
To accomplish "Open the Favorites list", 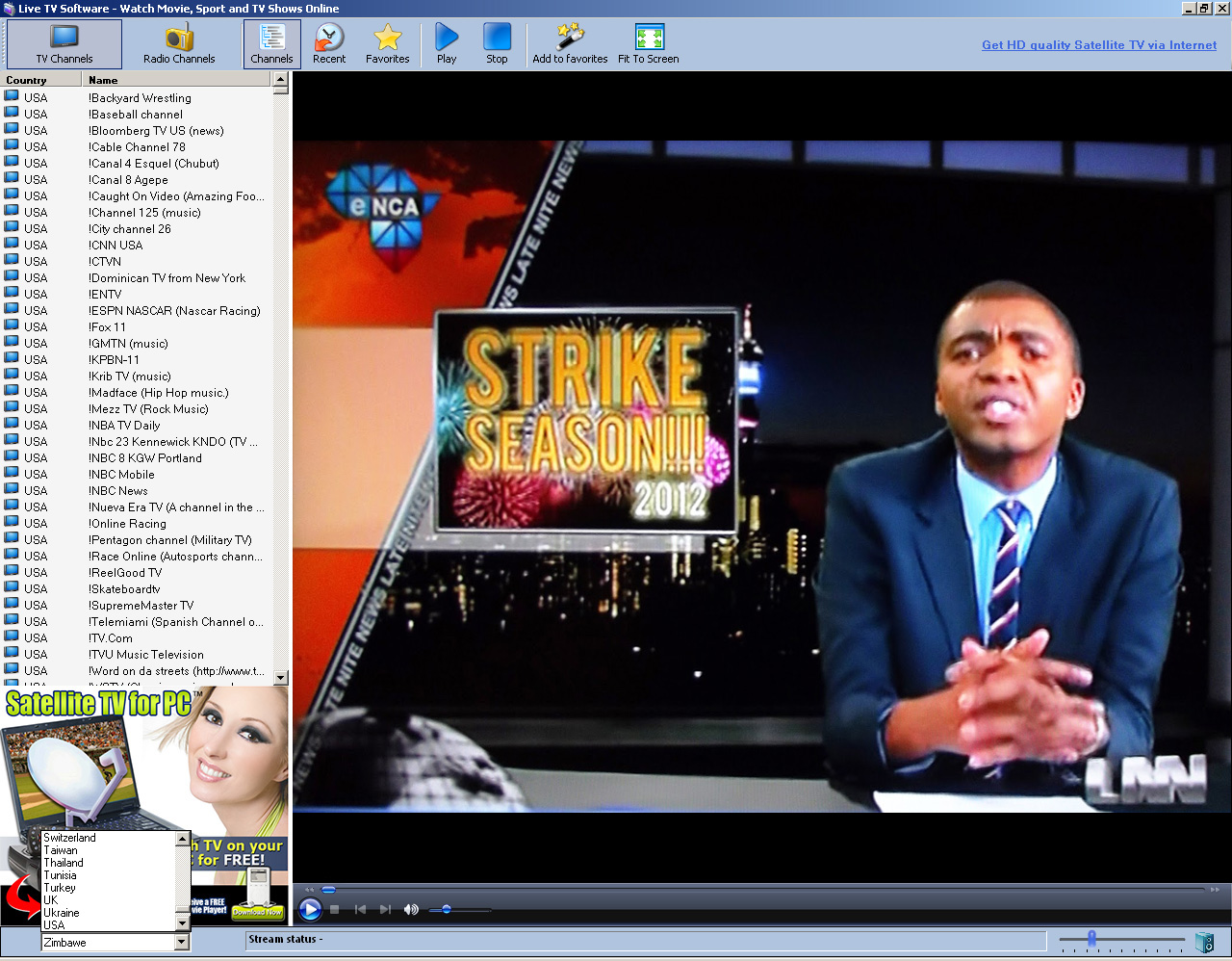I will pyautogui.click(x=388, y=44).
